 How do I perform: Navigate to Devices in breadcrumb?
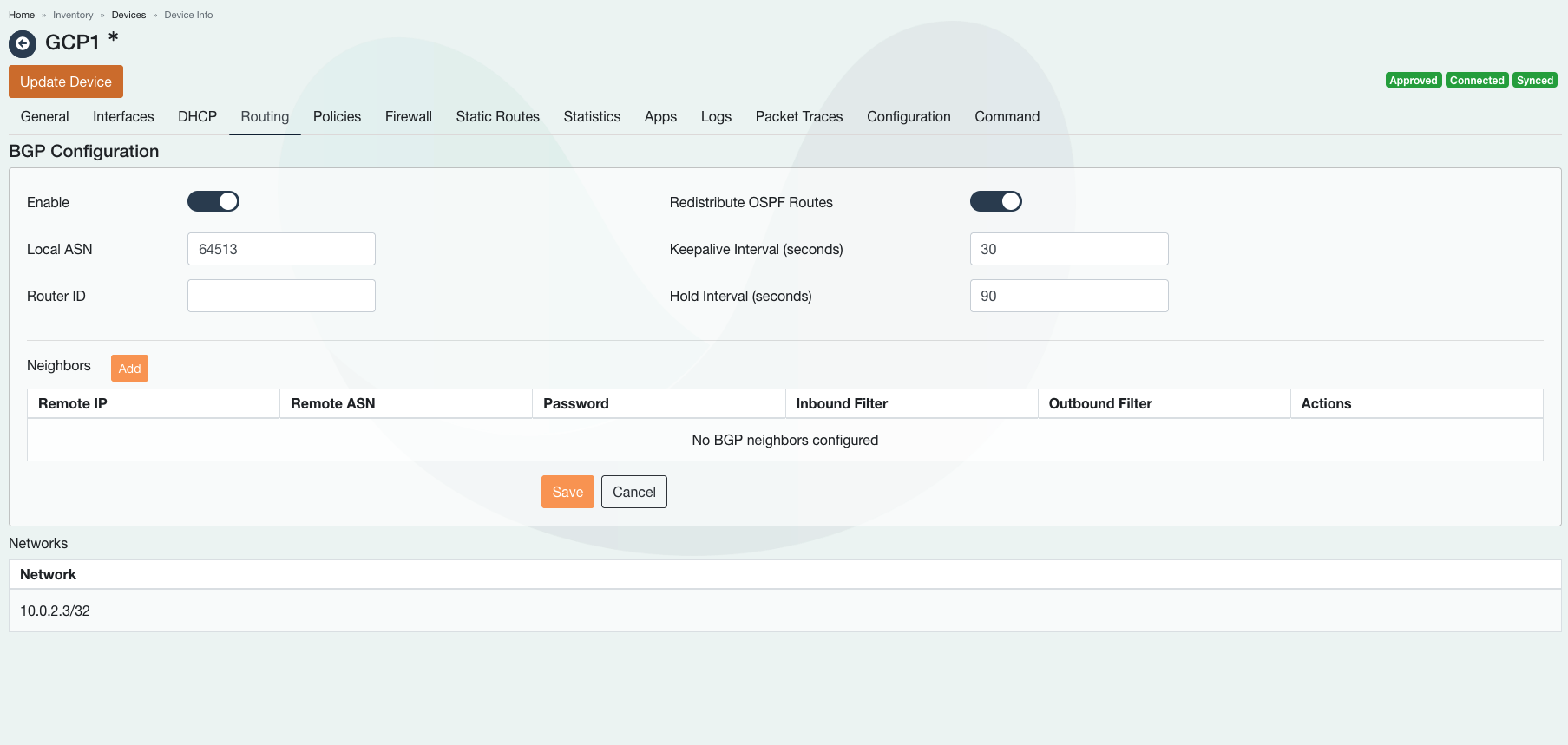point(128,15)
